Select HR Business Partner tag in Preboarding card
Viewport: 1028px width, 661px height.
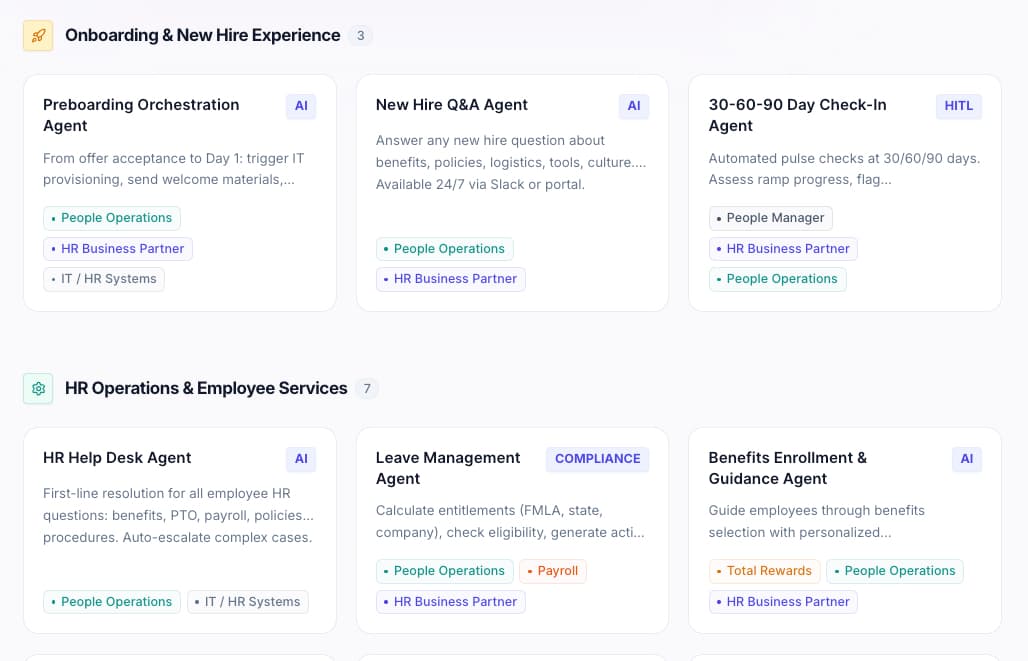pyautogui.click(x=118, y=249)
